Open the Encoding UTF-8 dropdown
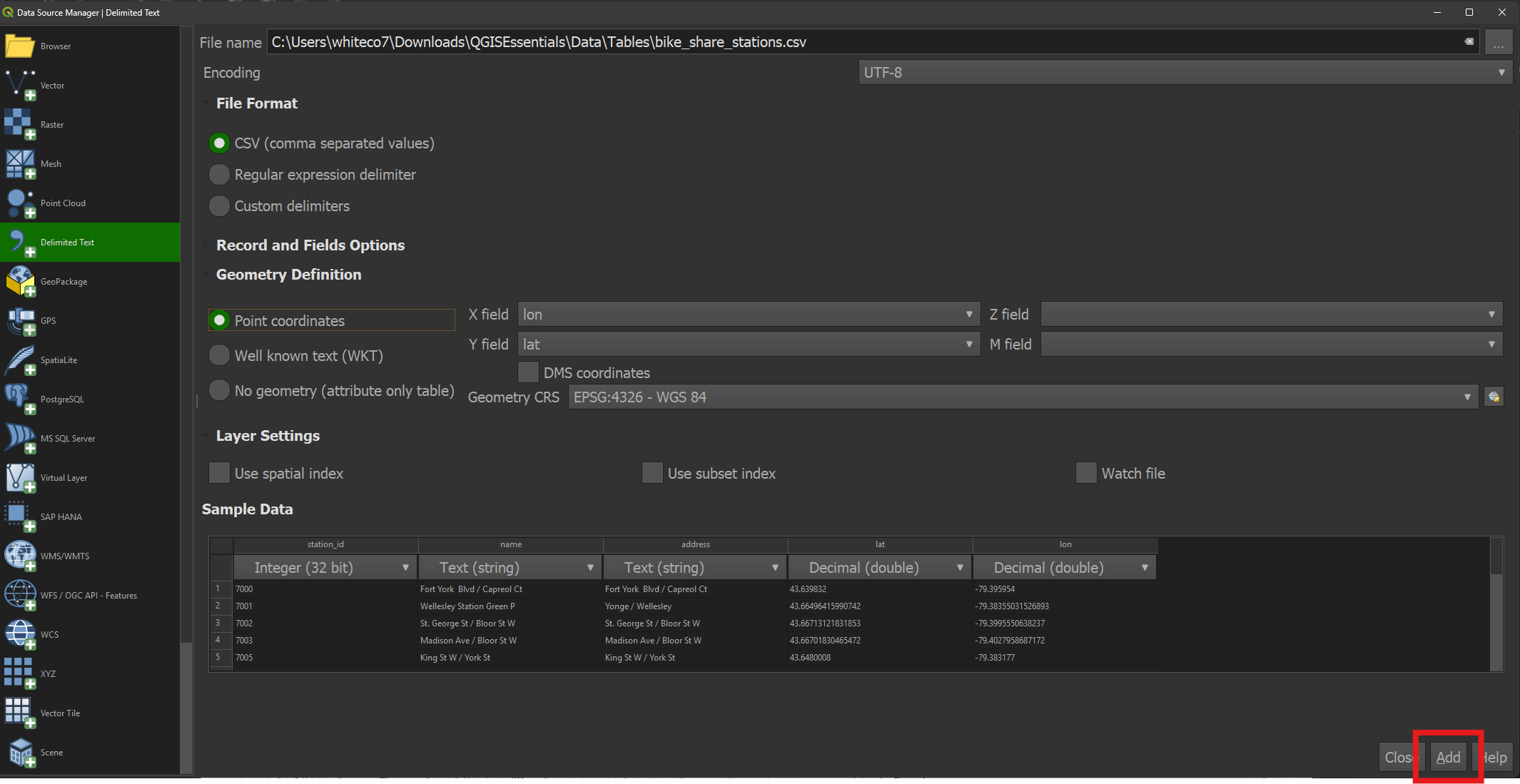Screen dimensions: 1520x784 [1185, 72]
